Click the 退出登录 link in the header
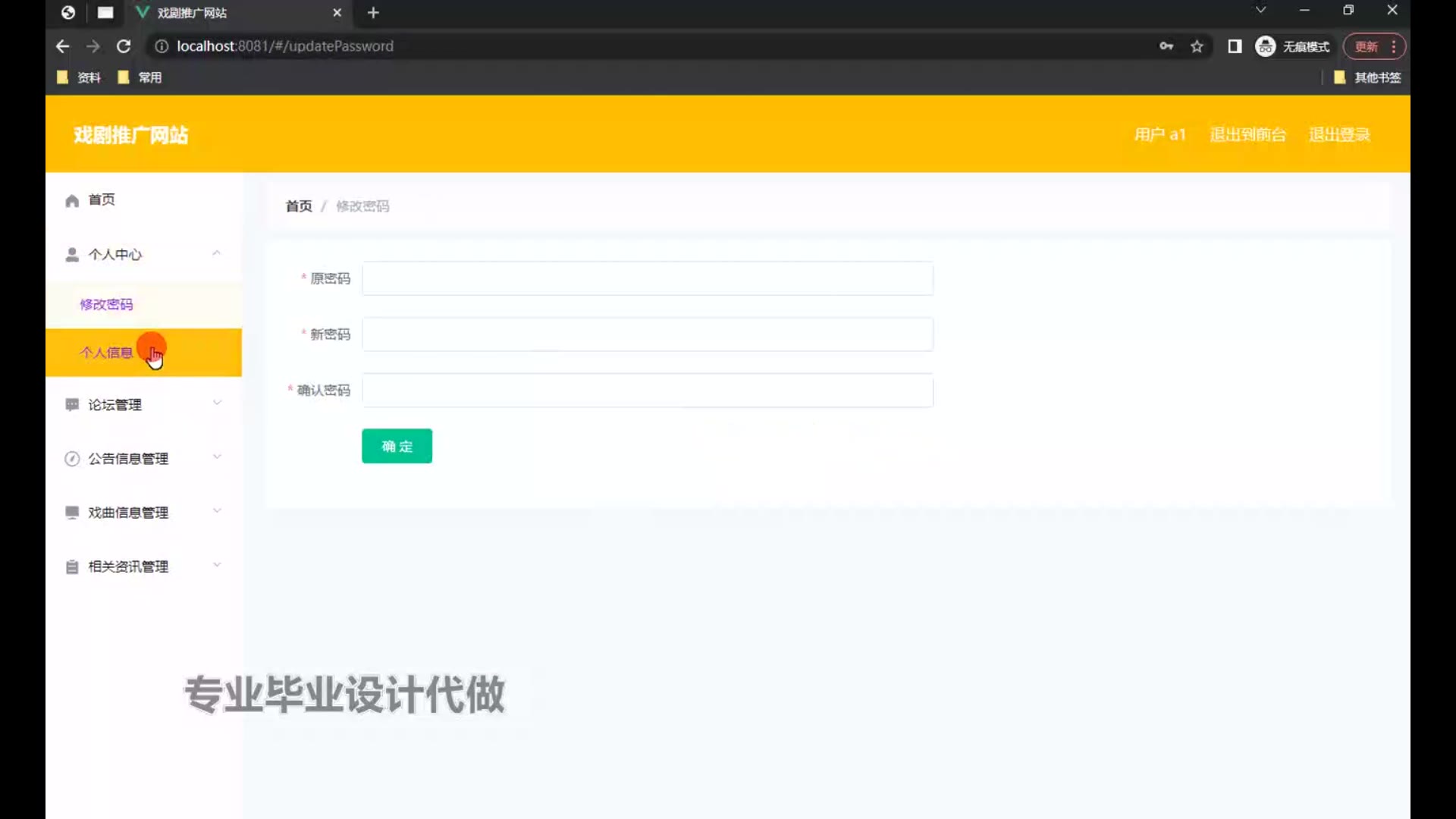 coord(1339,135)
